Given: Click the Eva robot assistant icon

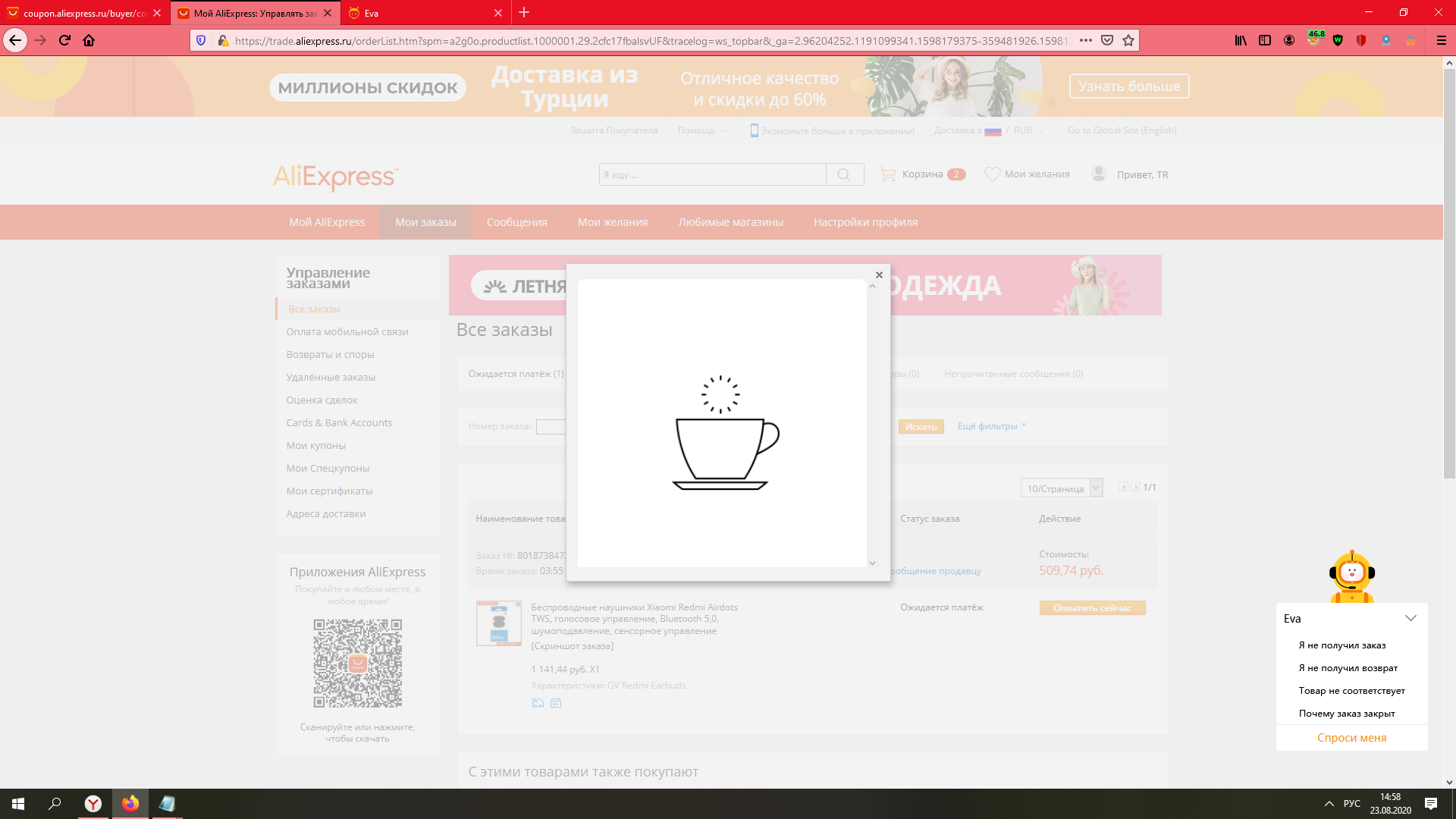Looking at the screenshot, I should click(x=1352, y=576).
